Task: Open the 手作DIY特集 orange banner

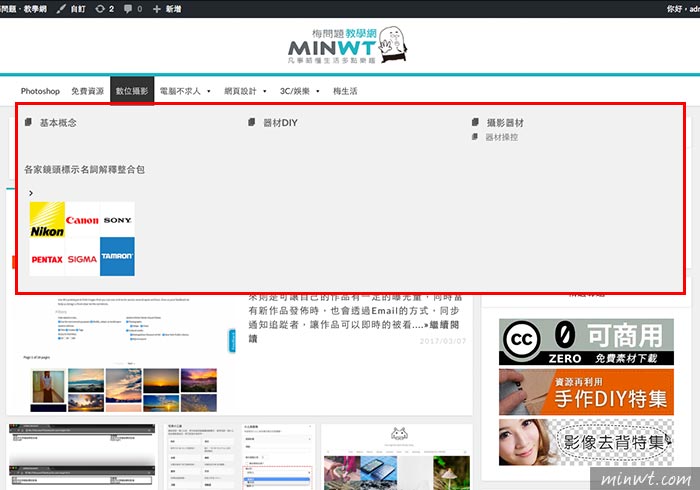Action: click(586, 392)
